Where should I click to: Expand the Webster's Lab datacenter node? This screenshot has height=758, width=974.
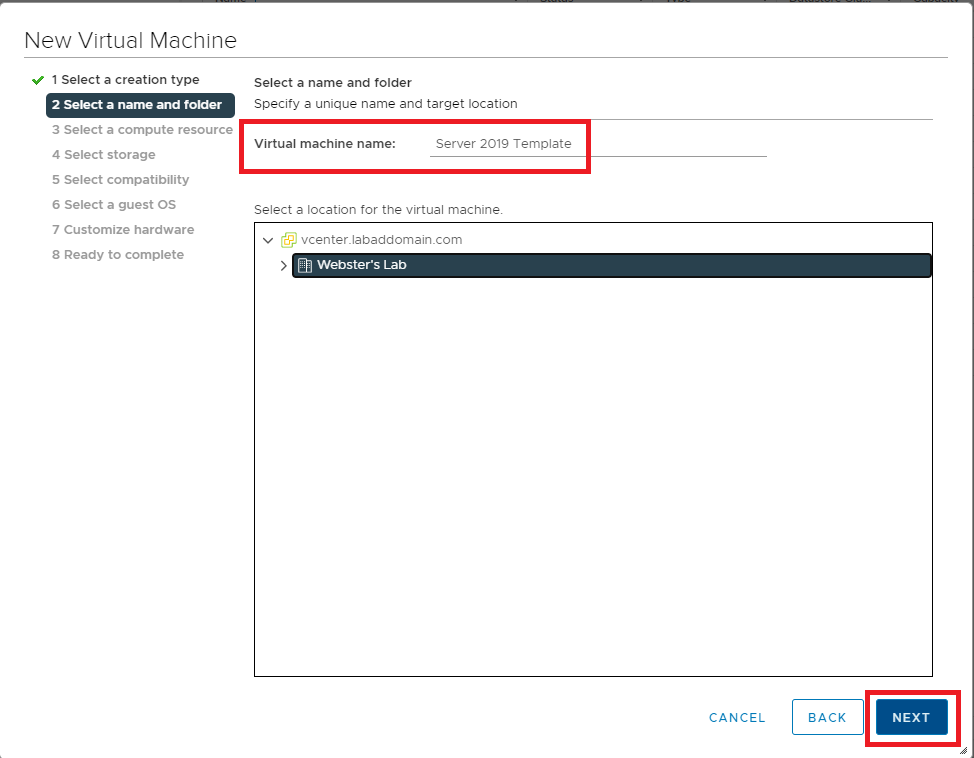pos(283,266)
